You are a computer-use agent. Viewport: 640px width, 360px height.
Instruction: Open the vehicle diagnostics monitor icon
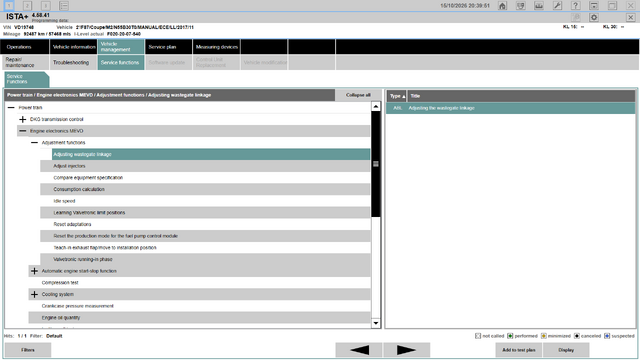(x=520, y=6)
